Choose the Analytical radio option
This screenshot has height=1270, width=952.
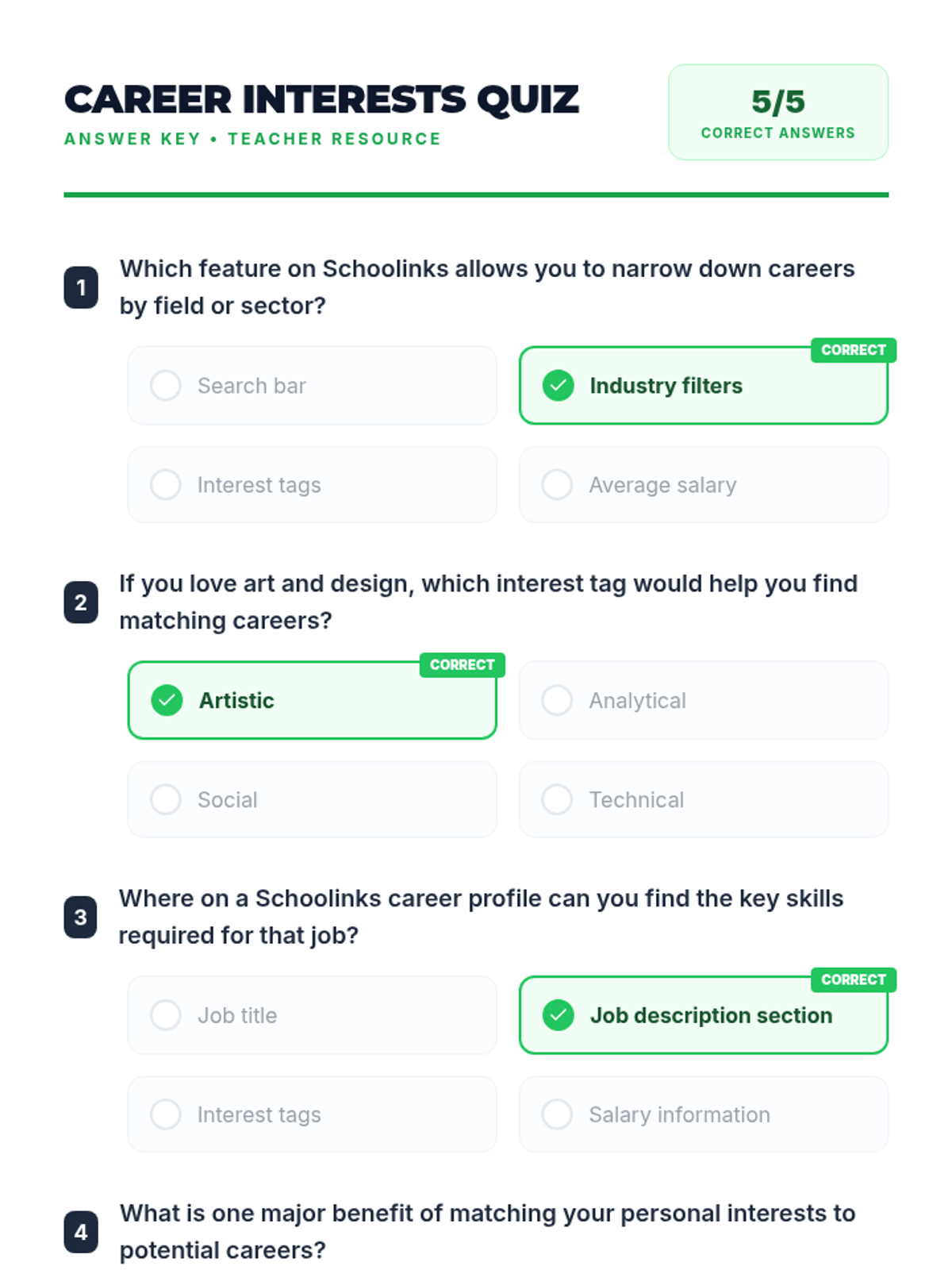[x=704, y=700]
